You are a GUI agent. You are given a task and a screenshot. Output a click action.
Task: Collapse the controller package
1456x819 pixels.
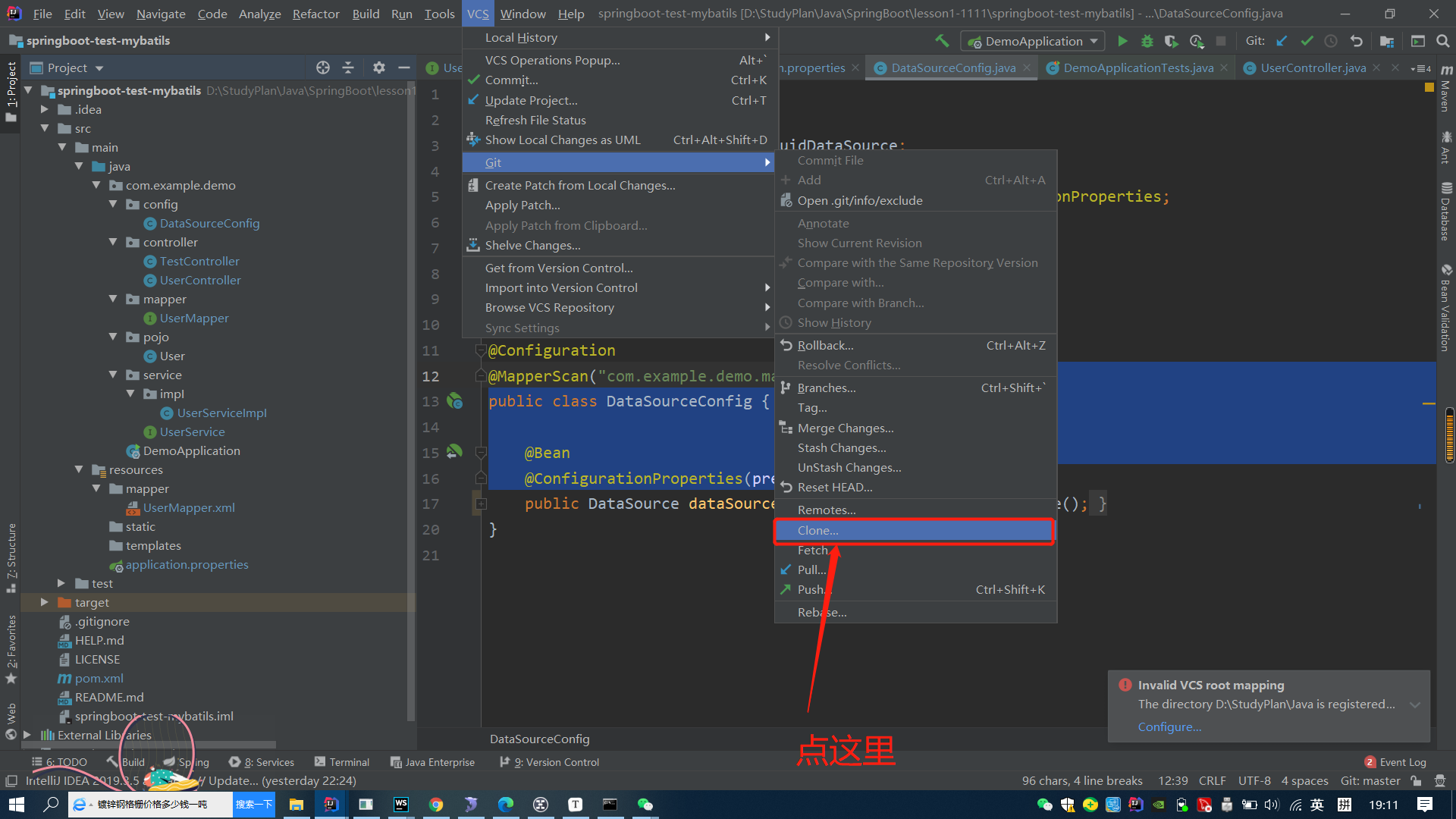pyautogui.click(x=113, y=242)
